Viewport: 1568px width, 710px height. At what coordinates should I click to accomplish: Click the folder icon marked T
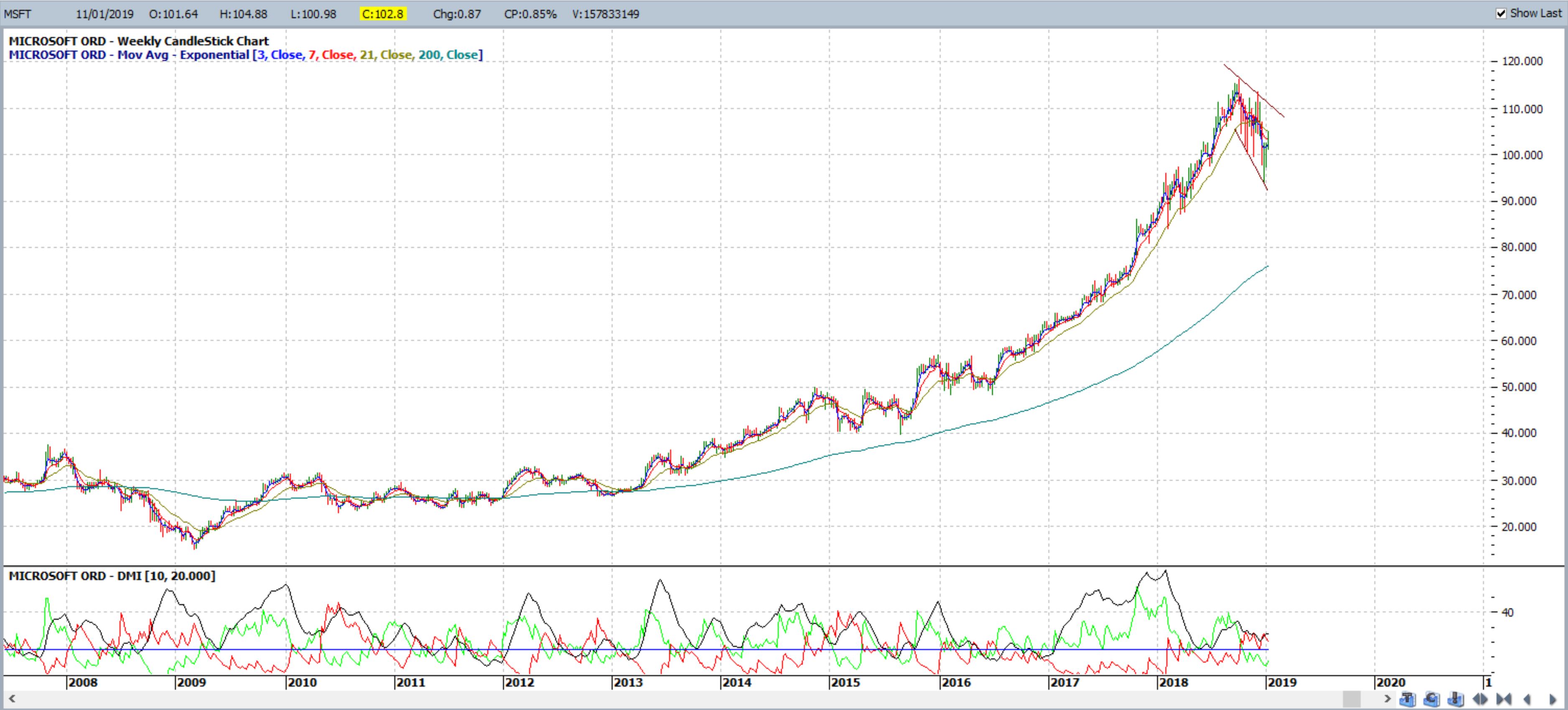[x=1407, y=699]
